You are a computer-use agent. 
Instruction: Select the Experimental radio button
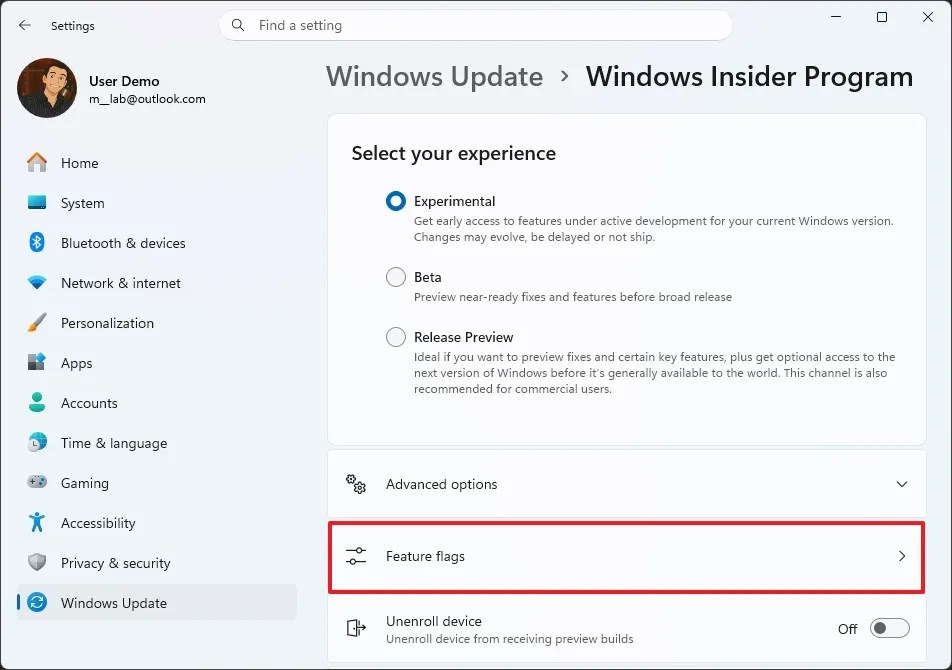pos(396,201)
